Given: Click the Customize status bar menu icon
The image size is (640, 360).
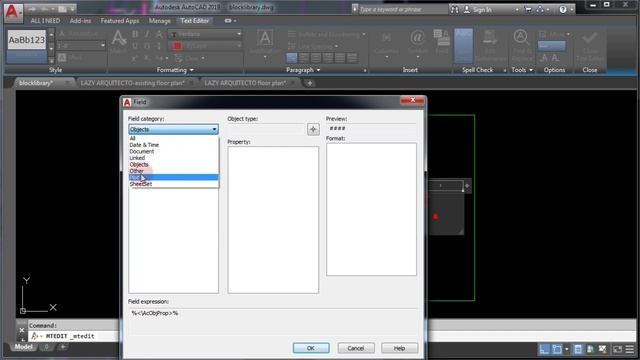Looking at the screenshot, I should [x=630, y=349].
